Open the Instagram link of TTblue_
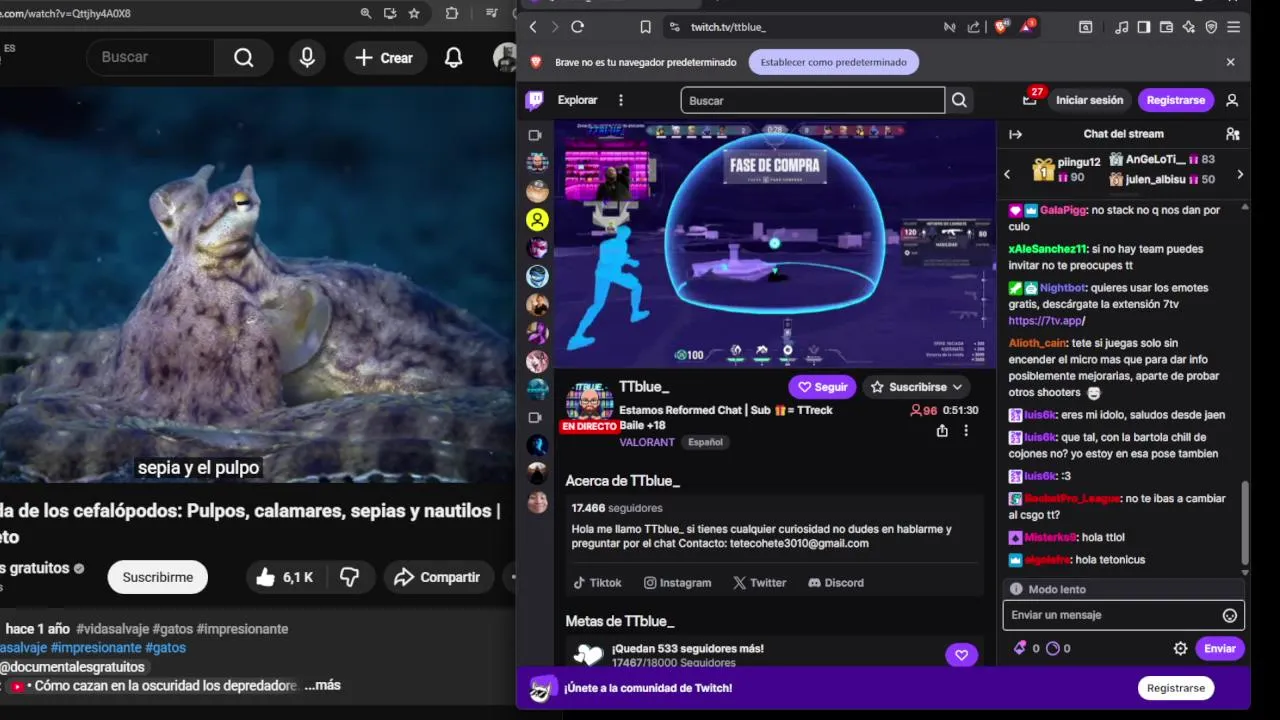 (x=677, y=583)
